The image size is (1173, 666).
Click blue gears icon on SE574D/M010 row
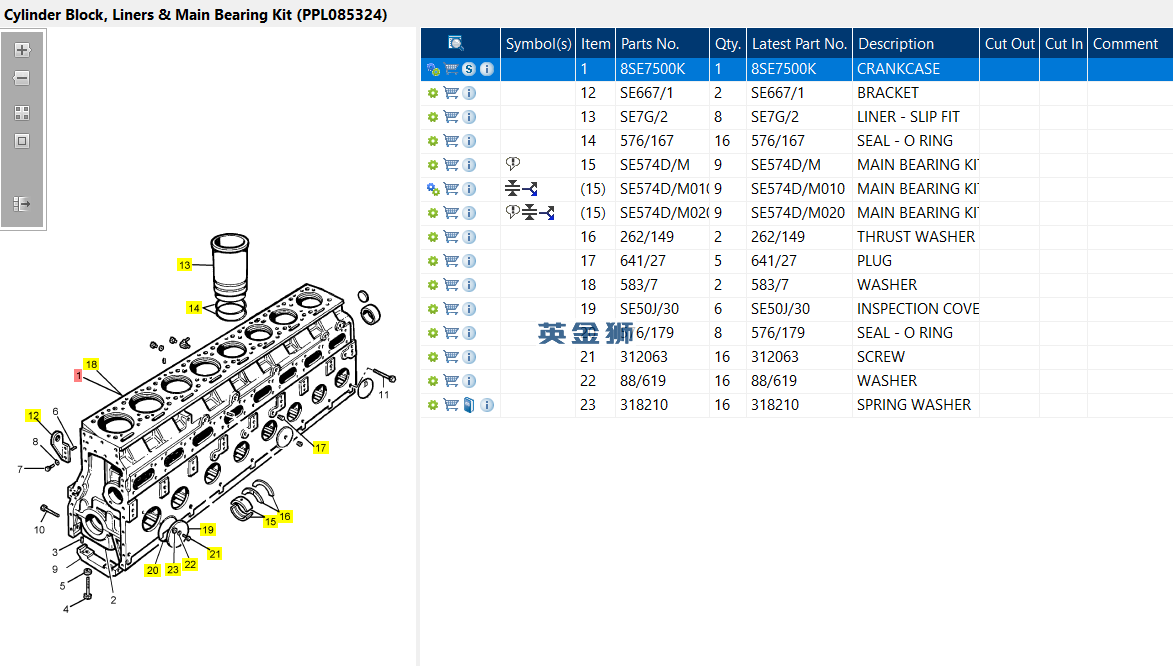pyautogui.click(x=433, y=189)
